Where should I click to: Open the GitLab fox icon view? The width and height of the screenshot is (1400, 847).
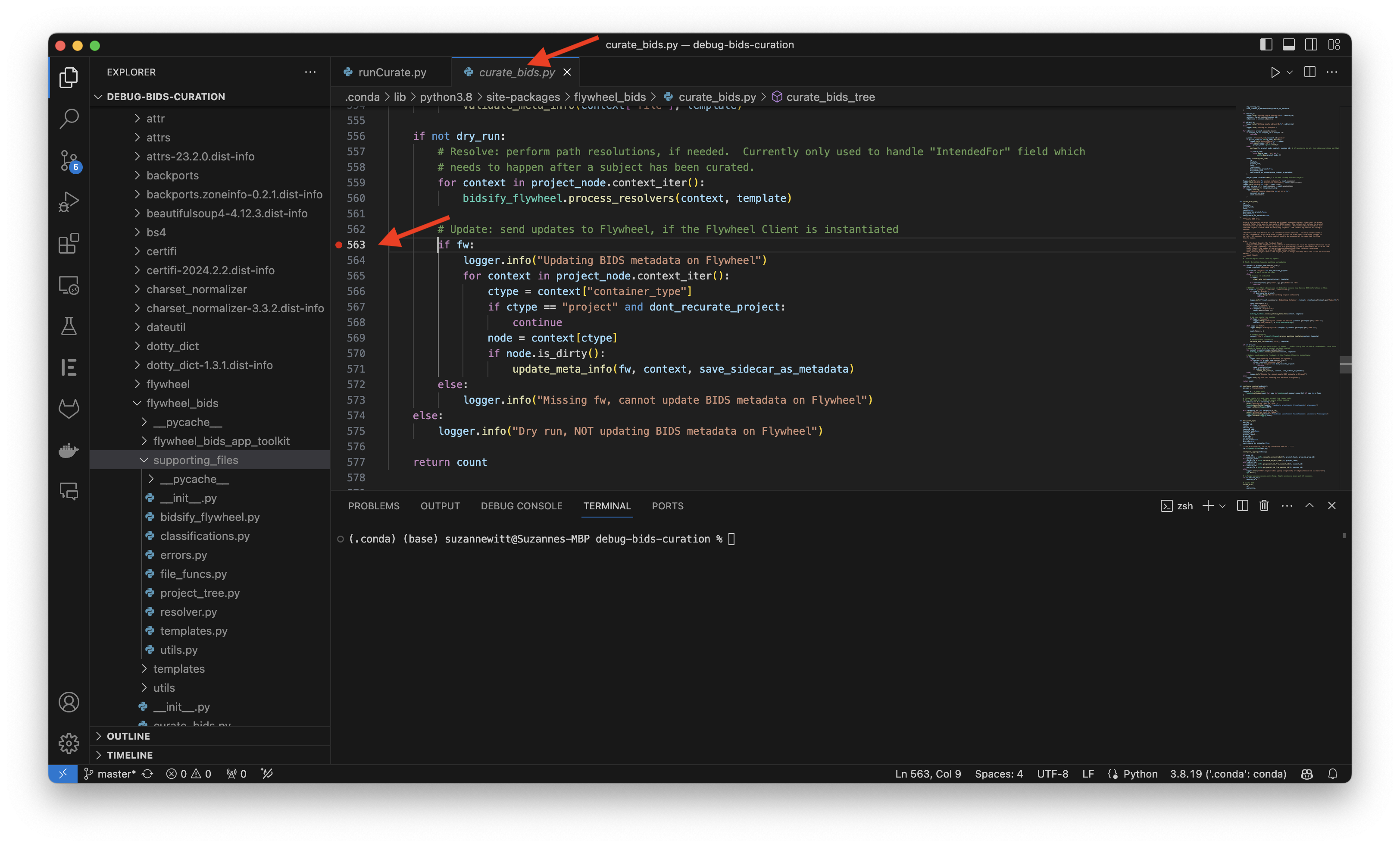pyautogui.click(x=69, y=409)
